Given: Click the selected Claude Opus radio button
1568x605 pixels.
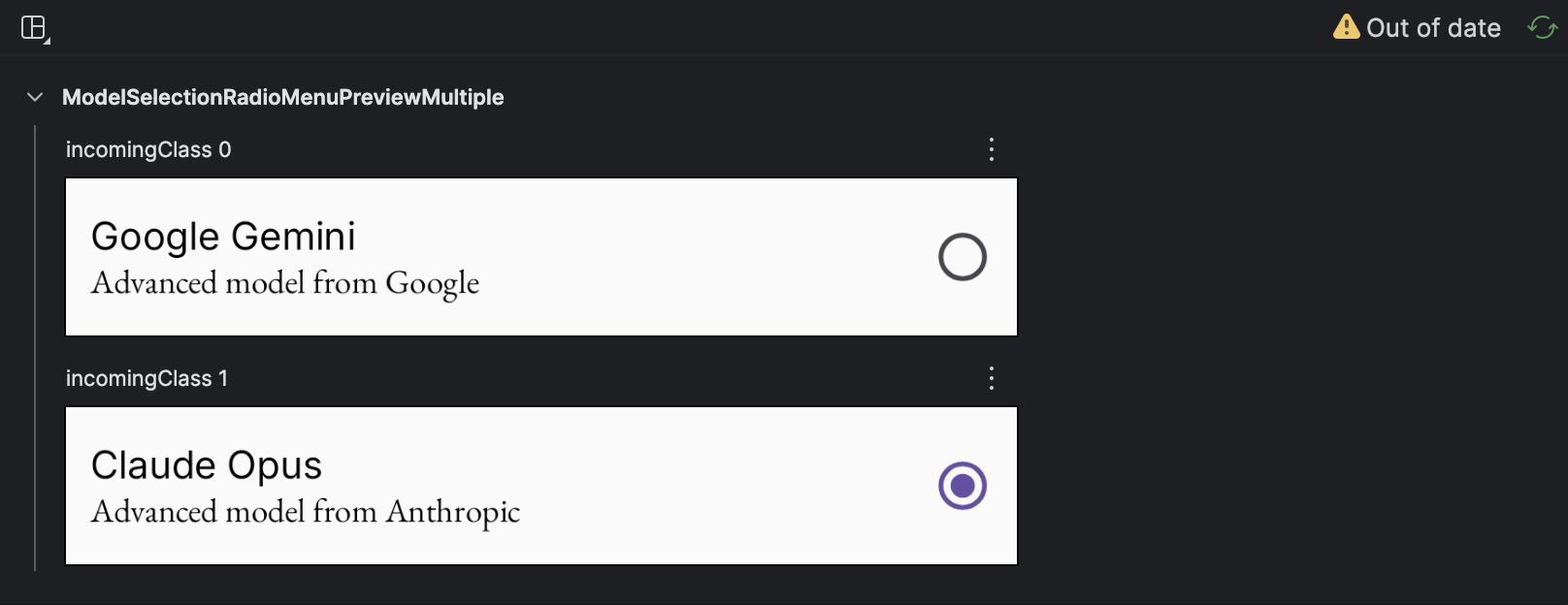Looking at the screenshot, I should (x=962, y=486).
